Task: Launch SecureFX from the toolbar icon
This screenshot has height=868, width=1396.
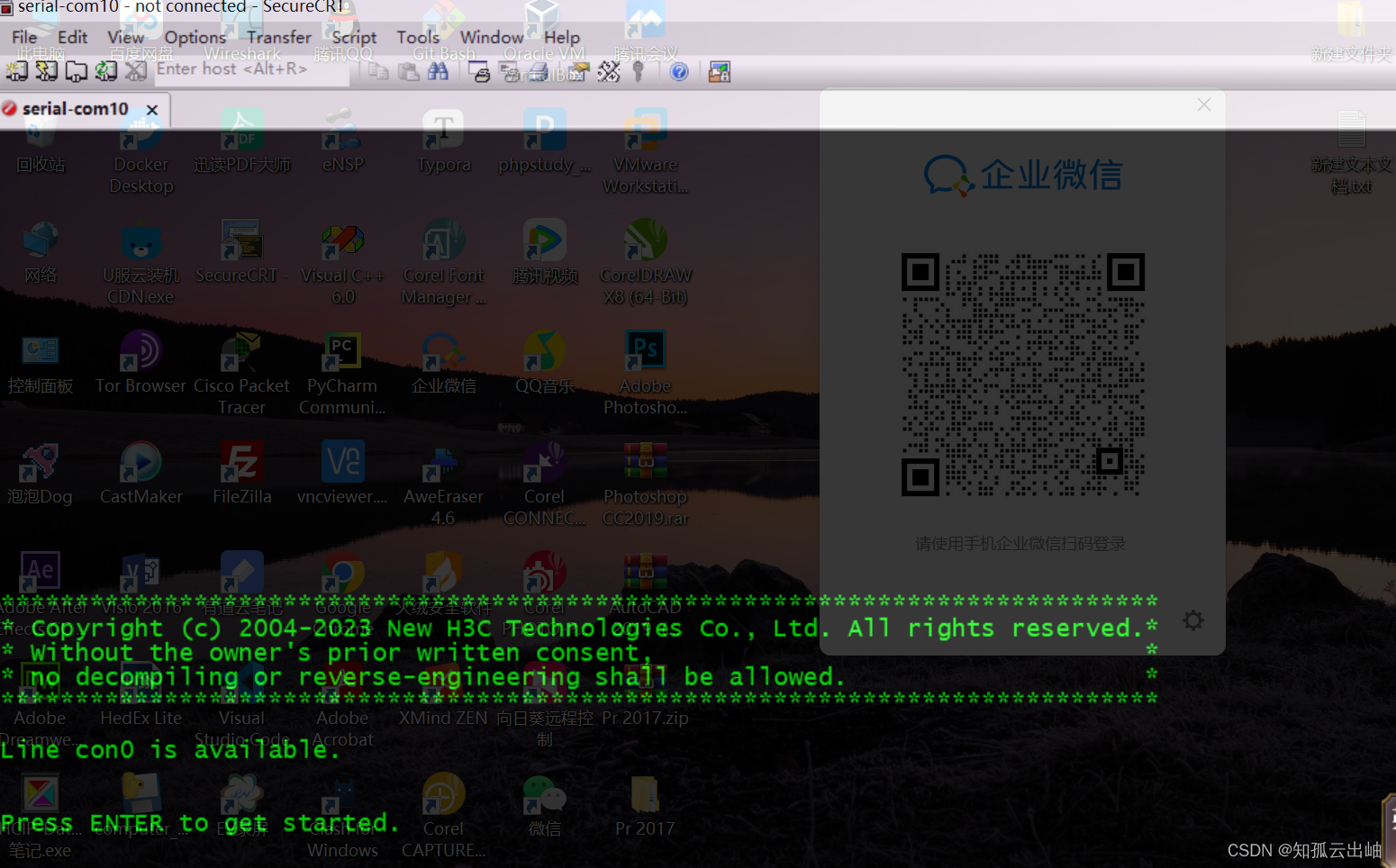Action: pyautogui.click(x=719, y=71)
